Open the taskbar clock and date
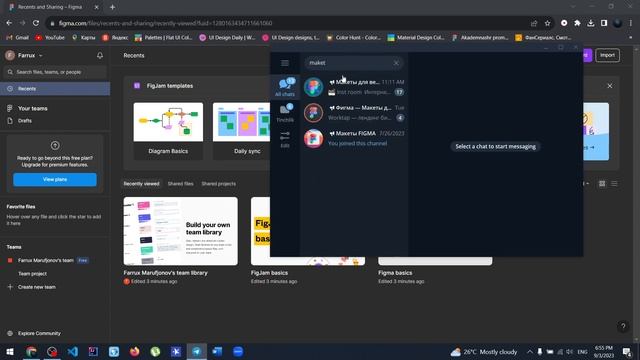Image resolution: width=640 pixels, height=360 pixels. [x=603, y=351]
